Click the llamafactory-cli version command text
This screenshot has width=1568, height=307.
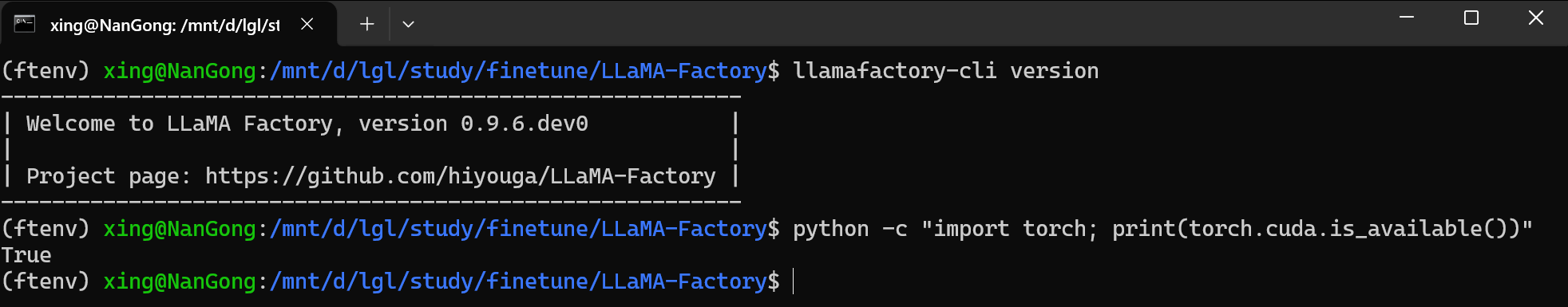tap(946, 71)
